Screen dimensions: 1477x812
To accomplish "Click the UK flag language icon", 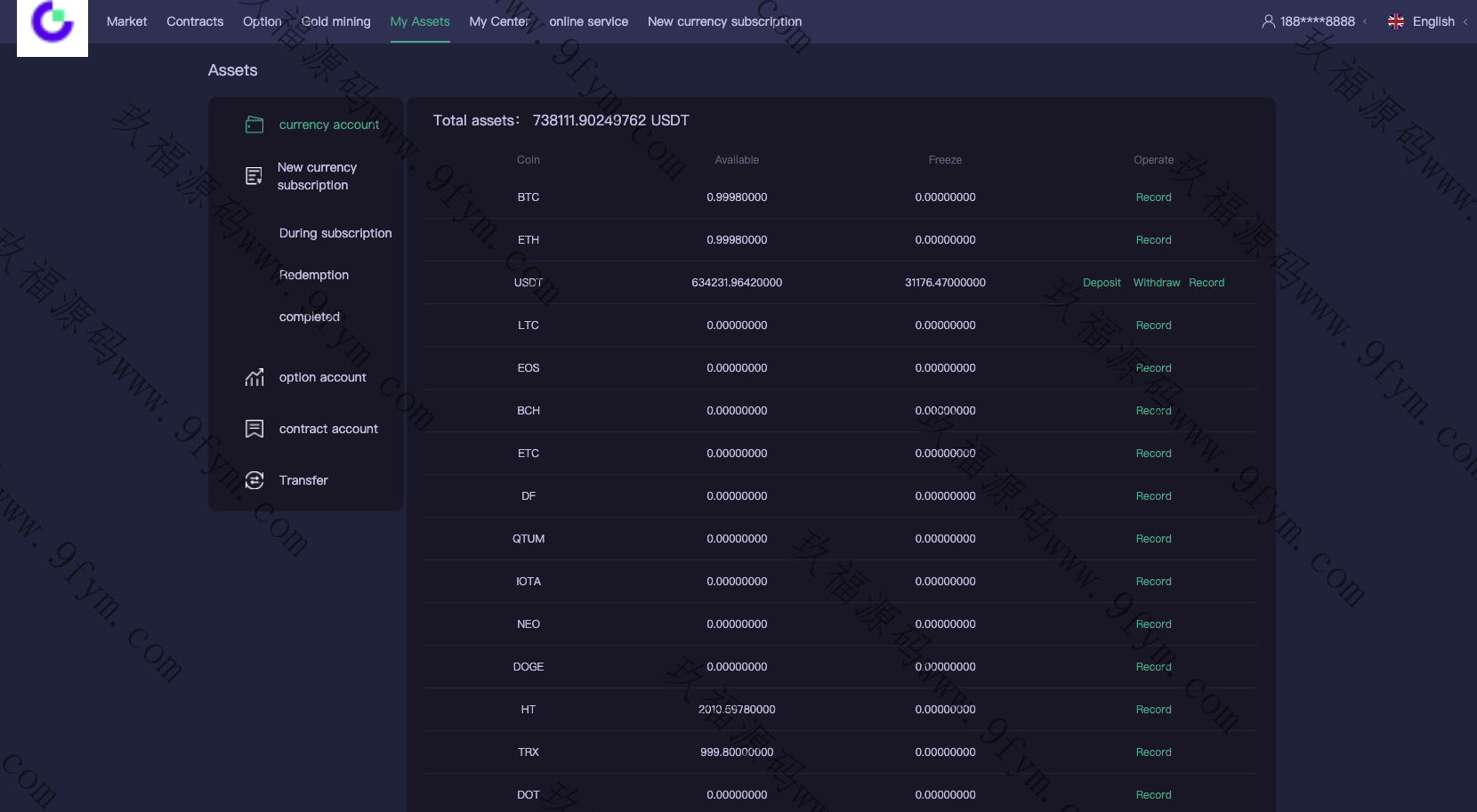I will pyautogui.click(x=1395, y=21).
